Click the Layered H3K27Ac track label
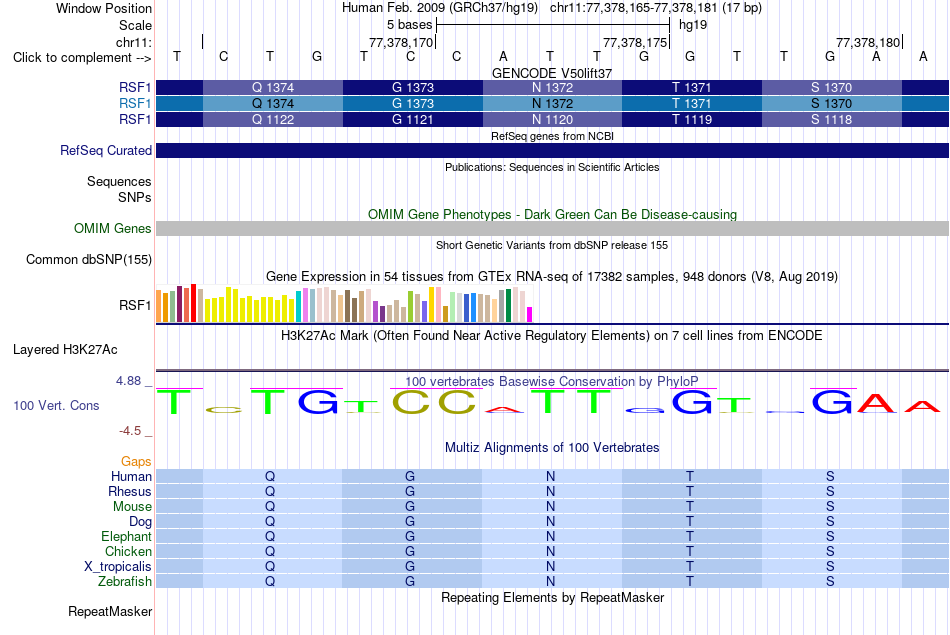950x635 pixels. (x=65, y=350)
